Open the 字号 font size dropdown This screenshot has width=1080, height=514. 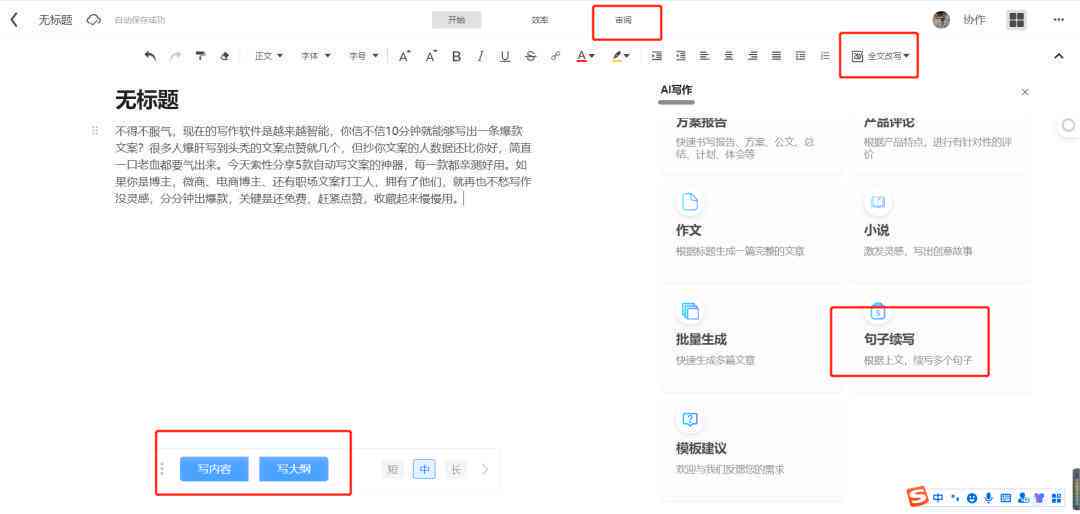[x=364, y=56]
